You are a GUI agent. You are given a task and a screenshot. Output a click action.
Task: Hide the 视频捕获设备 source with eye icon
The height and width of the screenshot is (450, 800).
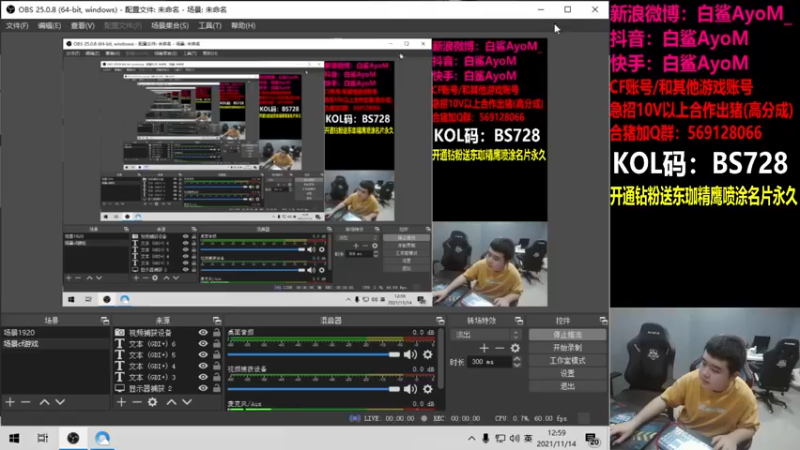click(203, 333)
